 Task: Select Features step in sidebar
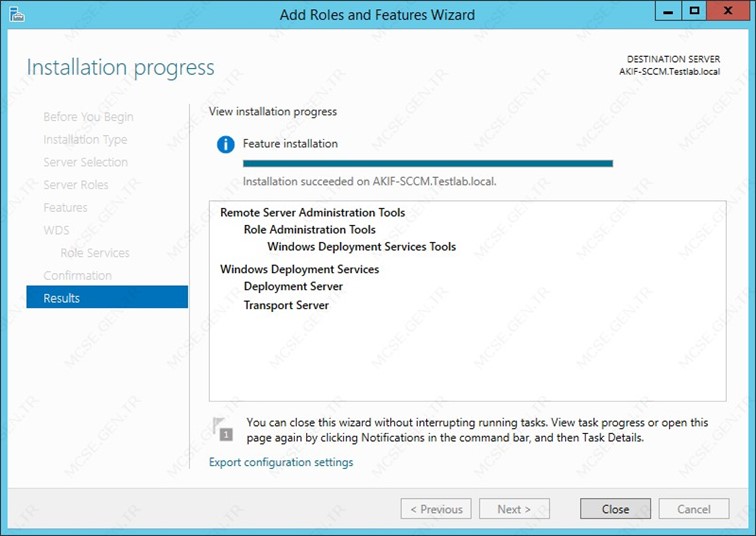(x=65, y=207)
